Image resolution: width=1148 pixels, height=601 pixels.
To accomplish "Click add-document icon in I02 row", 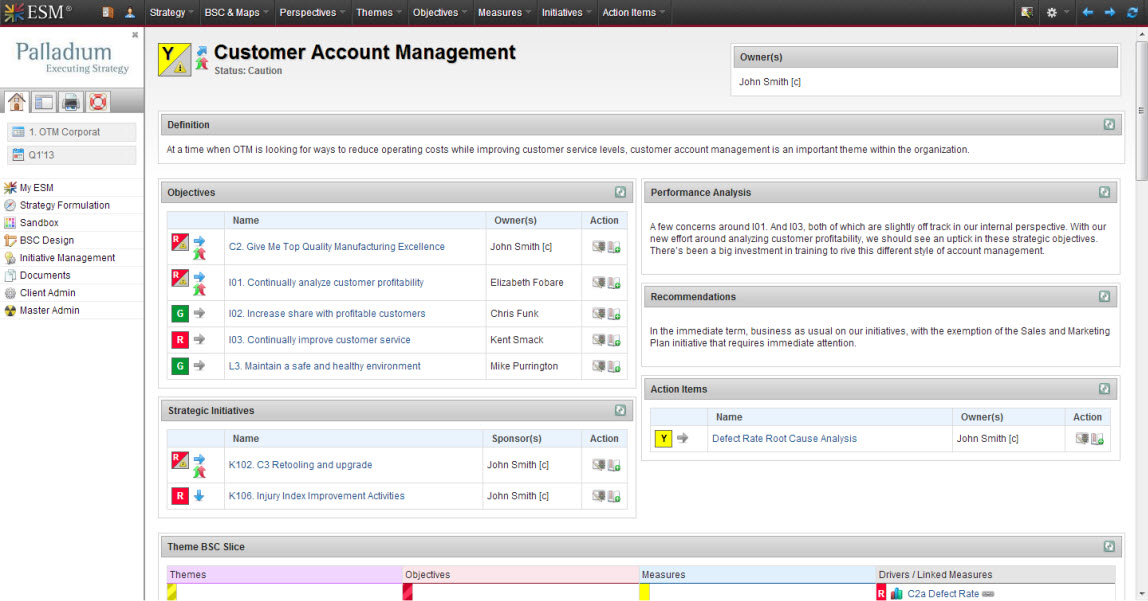I will pyautogui.click(x=614, y=314).
